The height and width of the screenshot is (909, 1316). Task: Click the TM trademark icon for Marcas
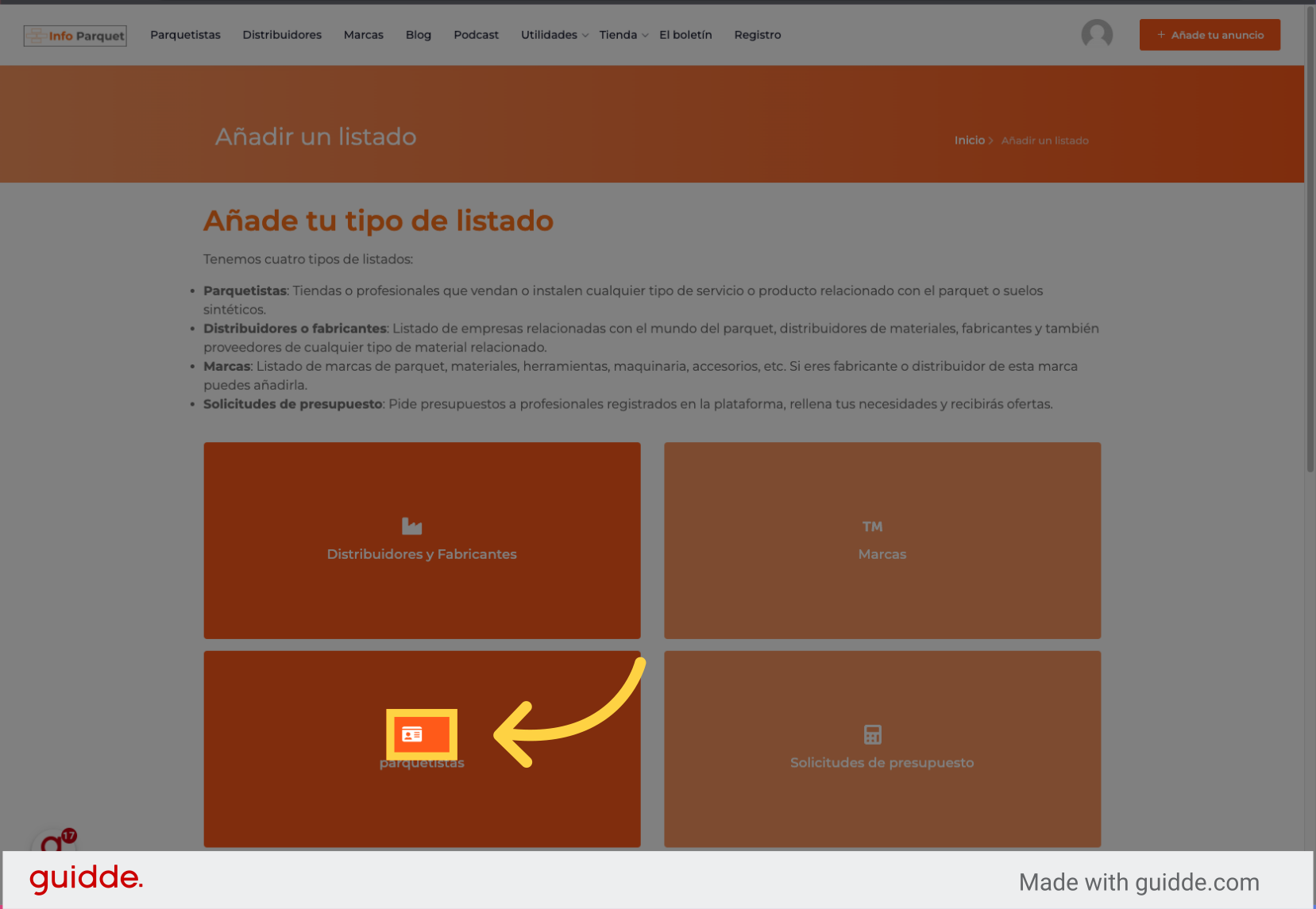coord(872,526)
